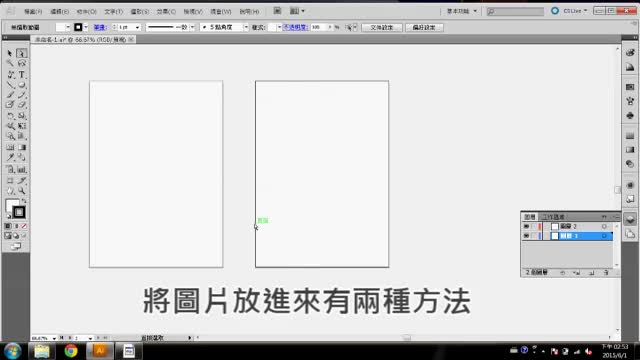Screen dimensions: 640x360
Task: Enable Draw Normal mode button
Action: pos(8,236)
